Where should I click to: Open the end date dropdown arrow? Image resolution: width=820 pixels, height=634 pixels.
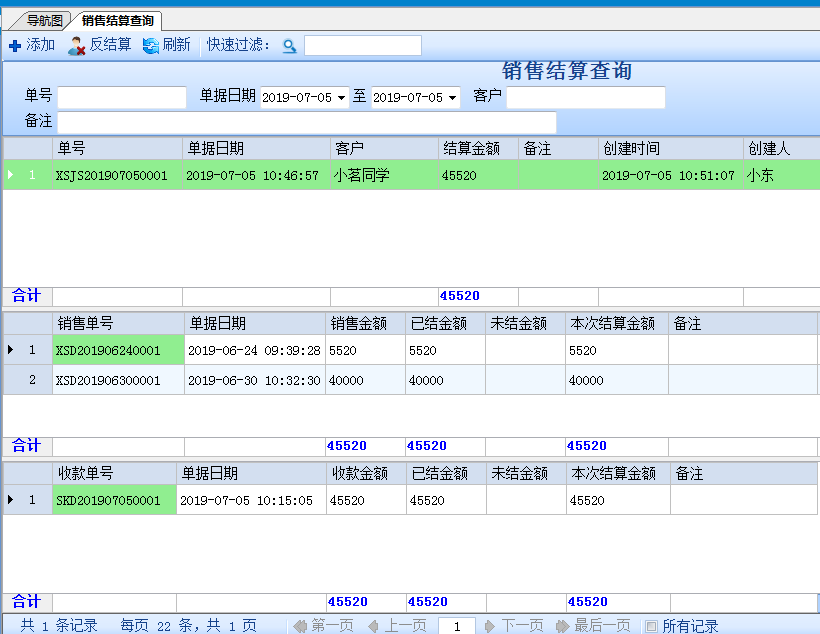pos(452,98)
